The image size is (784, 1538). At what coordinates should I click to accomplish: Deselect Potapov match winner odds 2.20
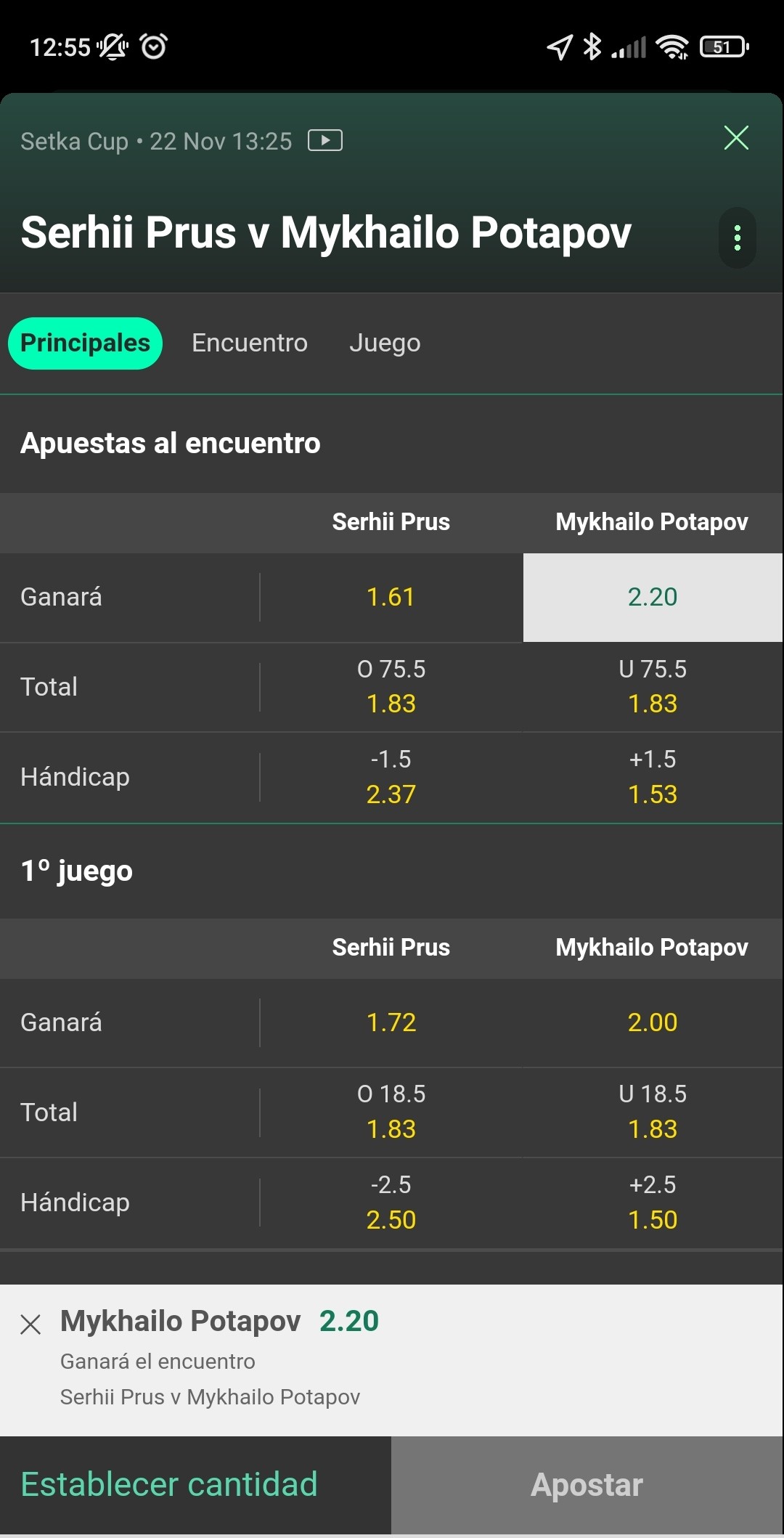coord(653,598)
